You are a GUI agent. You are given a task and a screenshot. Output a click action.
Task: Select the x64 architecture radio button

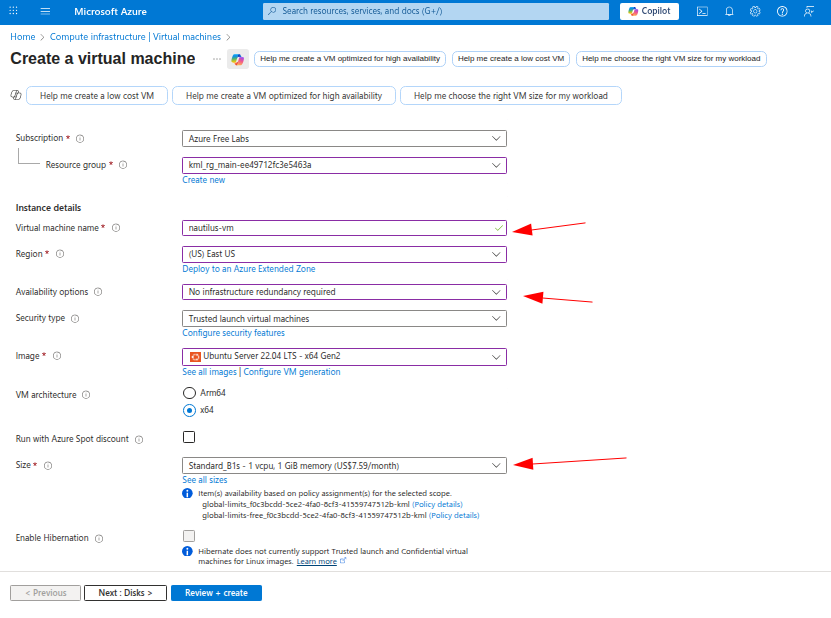(189, 410)
